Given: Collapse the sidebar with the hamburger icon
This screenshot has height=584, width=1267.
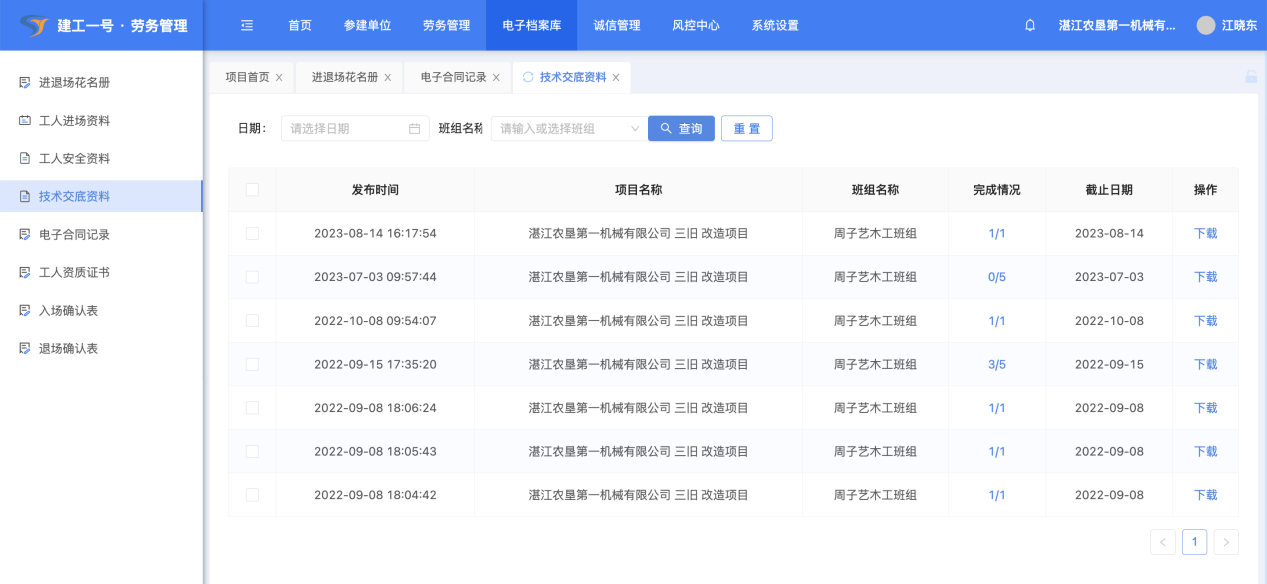Looking at the screenshot, I should pyautogui.click(x=247, y=25).
